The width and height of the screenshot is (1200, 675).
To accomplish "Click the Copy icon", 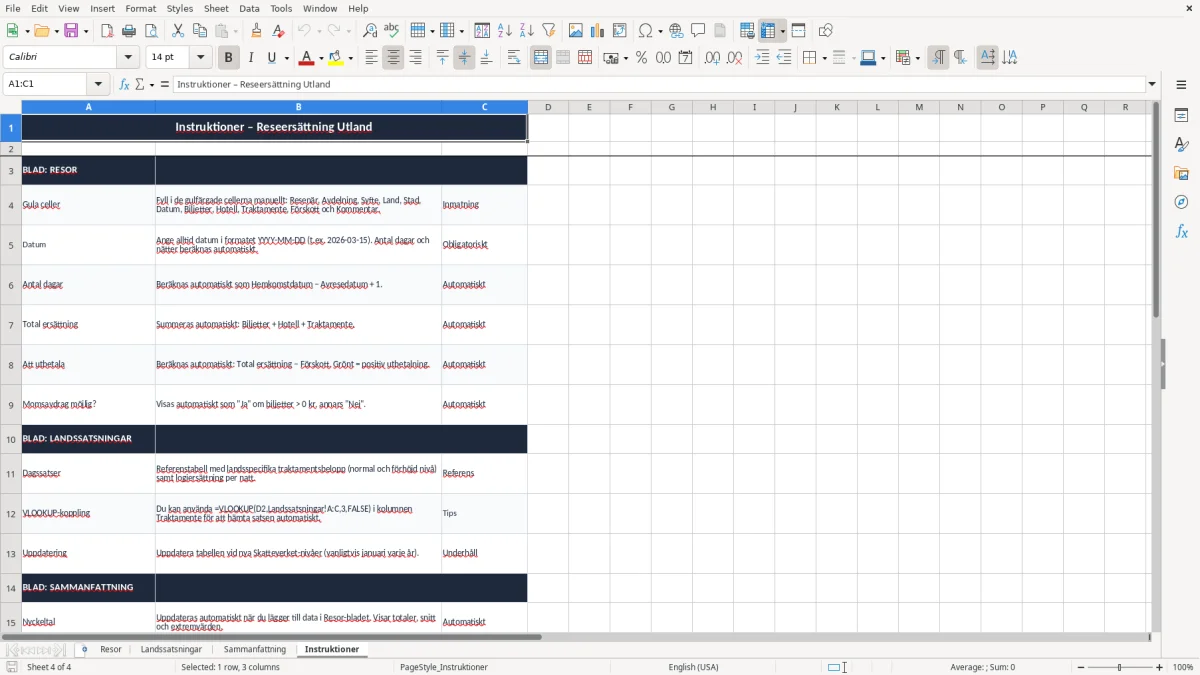I will [x=200, y=31].
